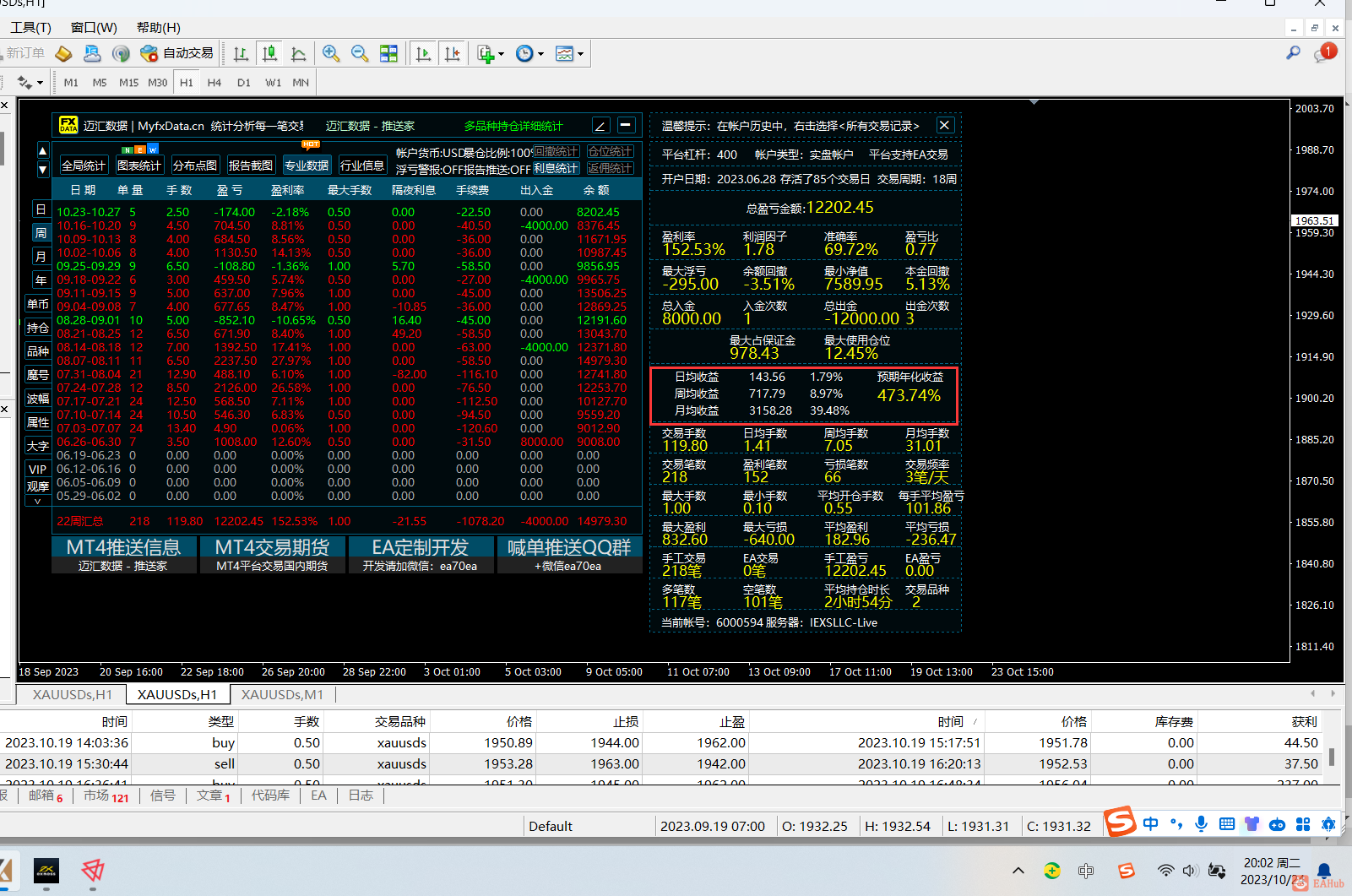Viewport: 1352px width, 896px height.
Task: Select the W1 timeframe
Action: point(273,83)
